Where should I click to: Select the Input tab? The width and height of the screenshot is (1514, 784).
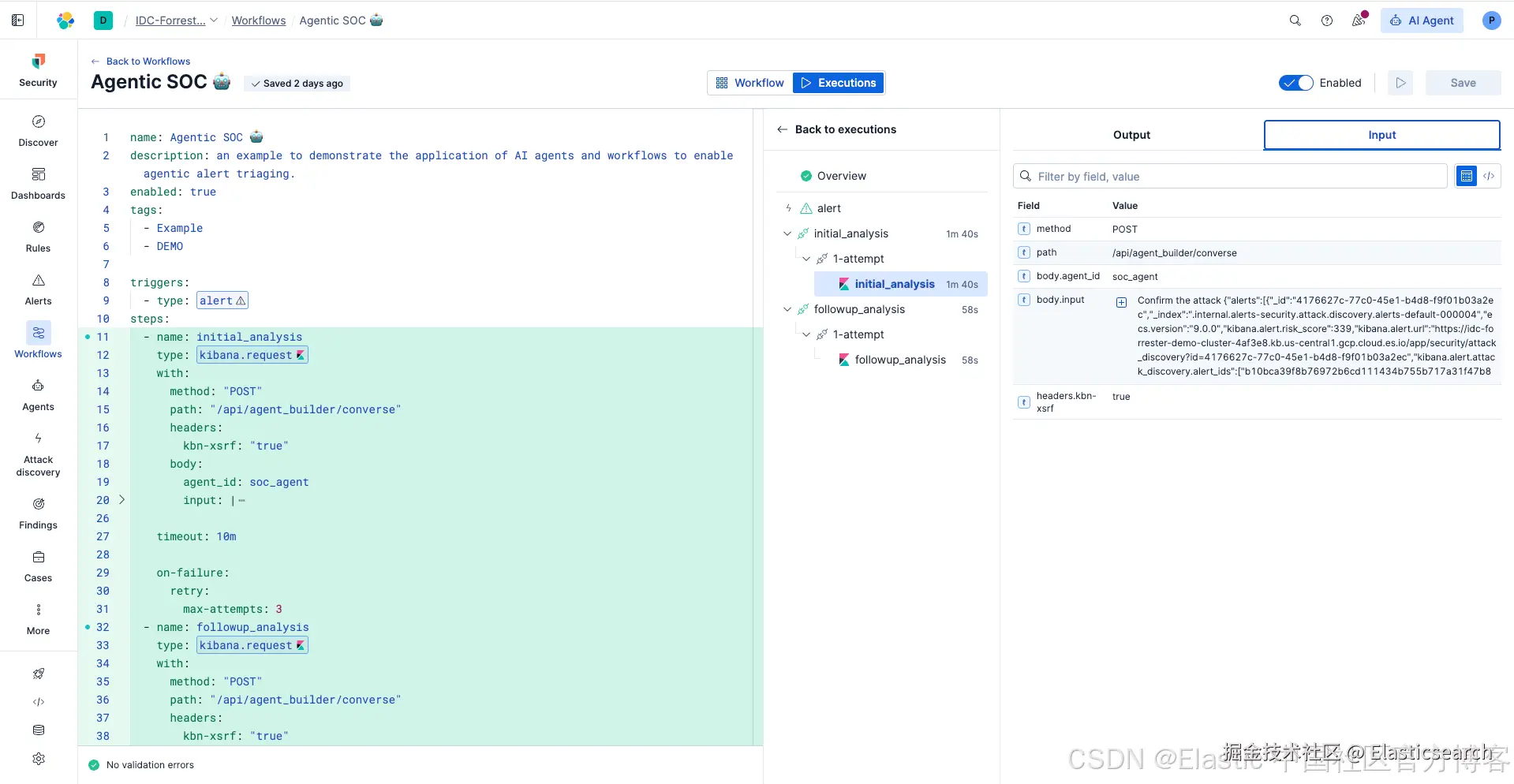coord(1381,135)
